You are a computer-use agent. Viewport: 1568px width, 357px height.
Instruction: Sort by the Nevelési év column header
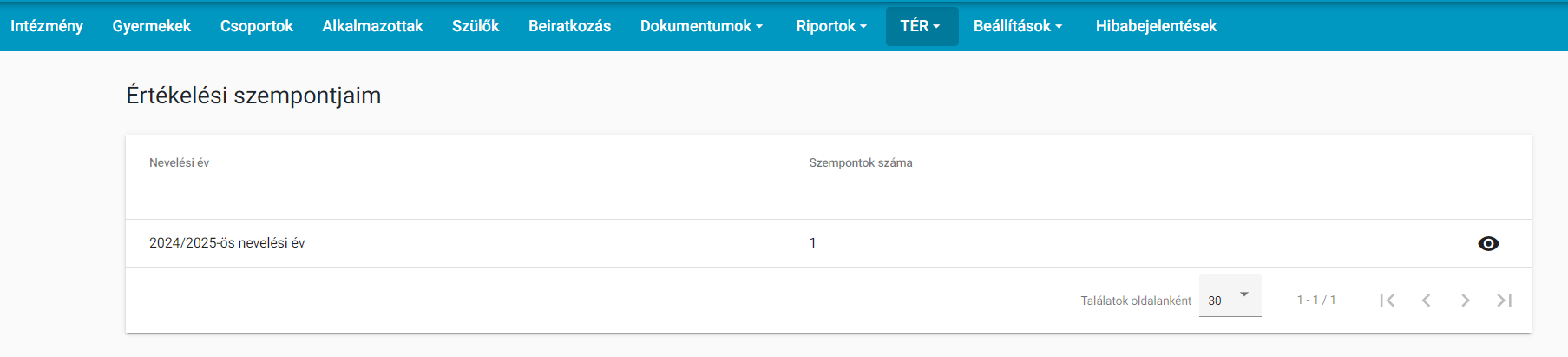(180, 162)
